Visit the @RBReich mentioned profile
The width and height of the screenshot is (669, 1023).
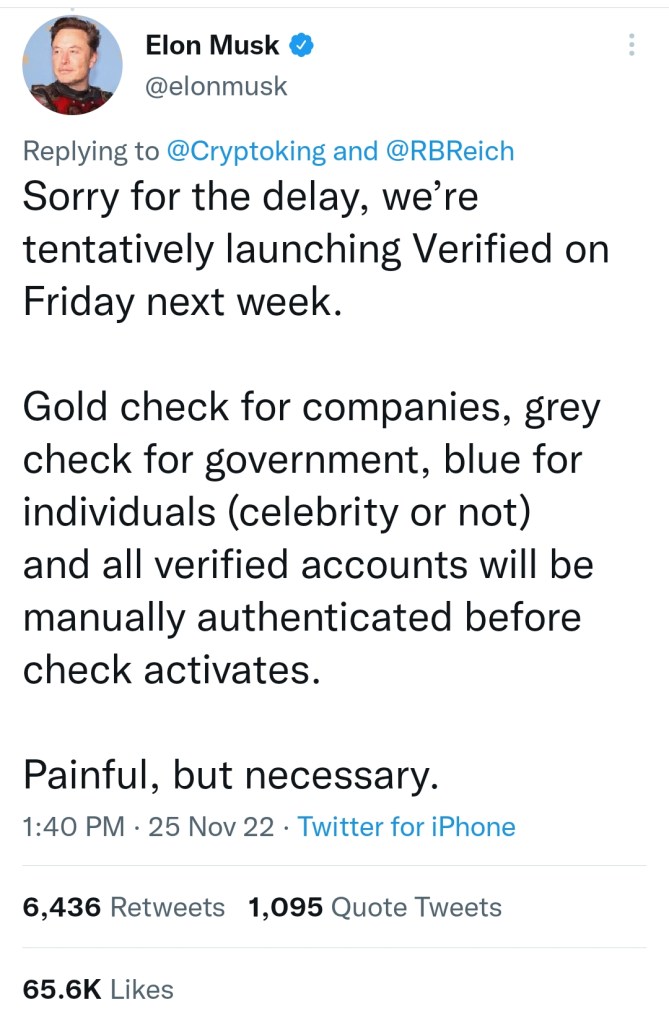click(449, 151)
